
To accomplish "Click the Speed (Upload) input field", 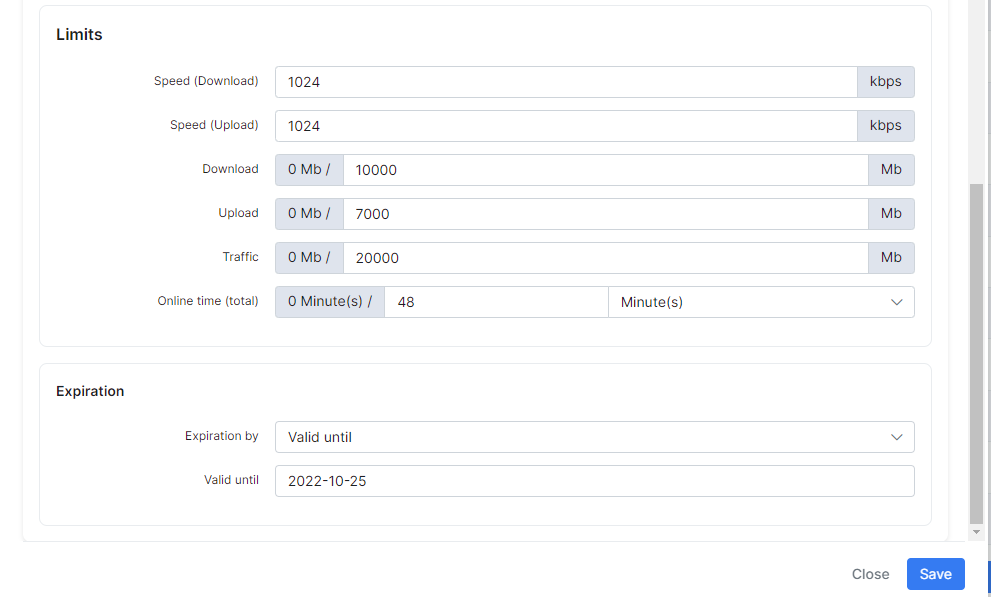I will tap(566, 126).
